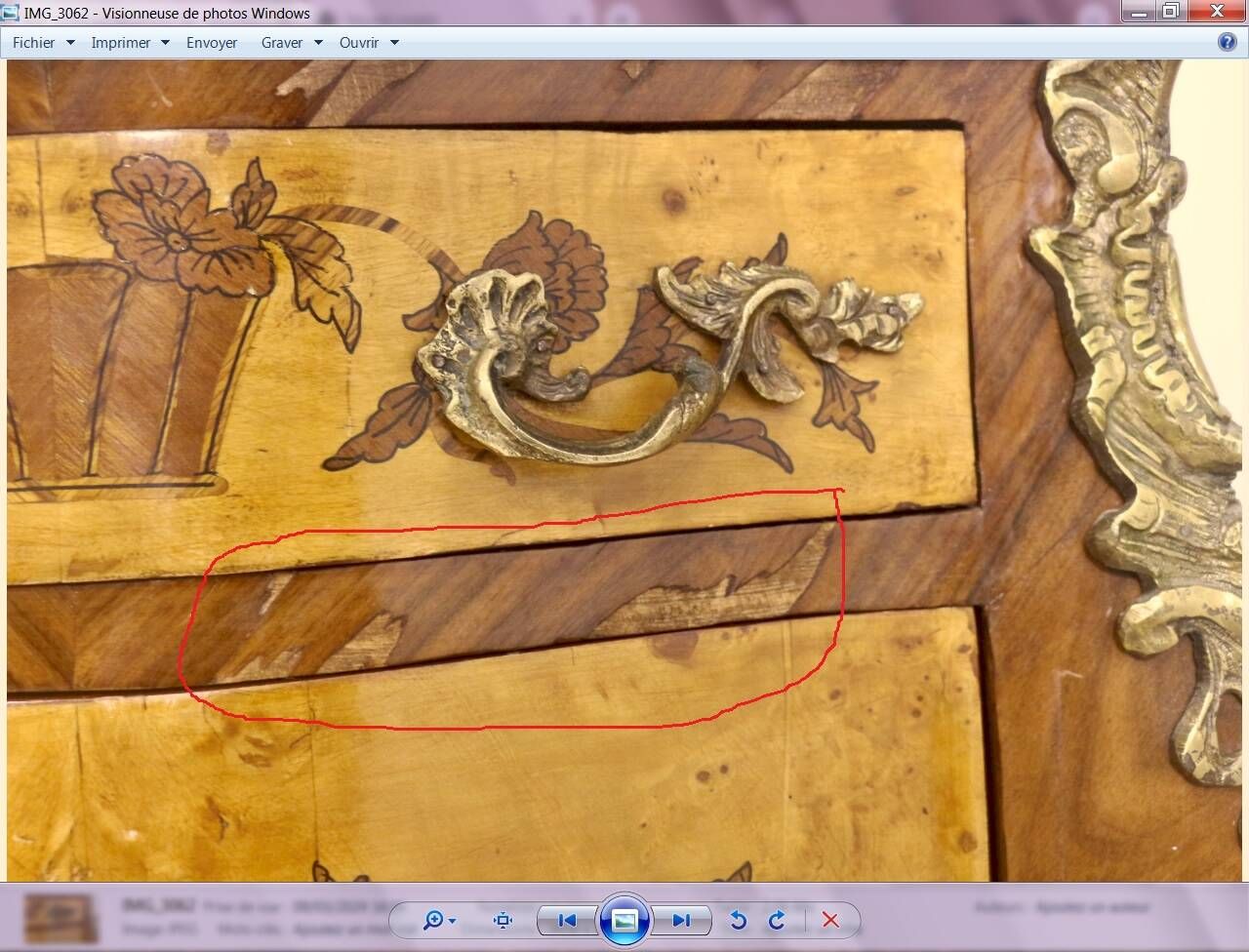
Task: Delete the photo with the red X icon
Action: [830, 920]
